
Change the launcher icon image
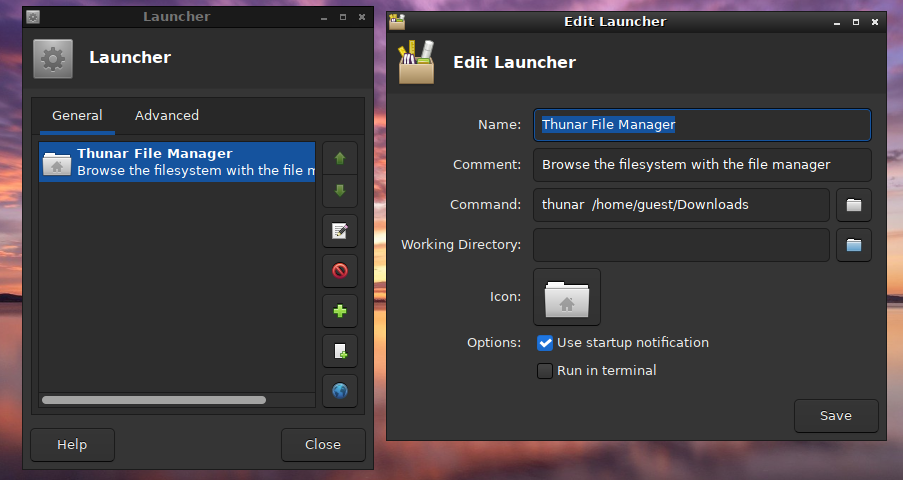[x=567, y=297]
